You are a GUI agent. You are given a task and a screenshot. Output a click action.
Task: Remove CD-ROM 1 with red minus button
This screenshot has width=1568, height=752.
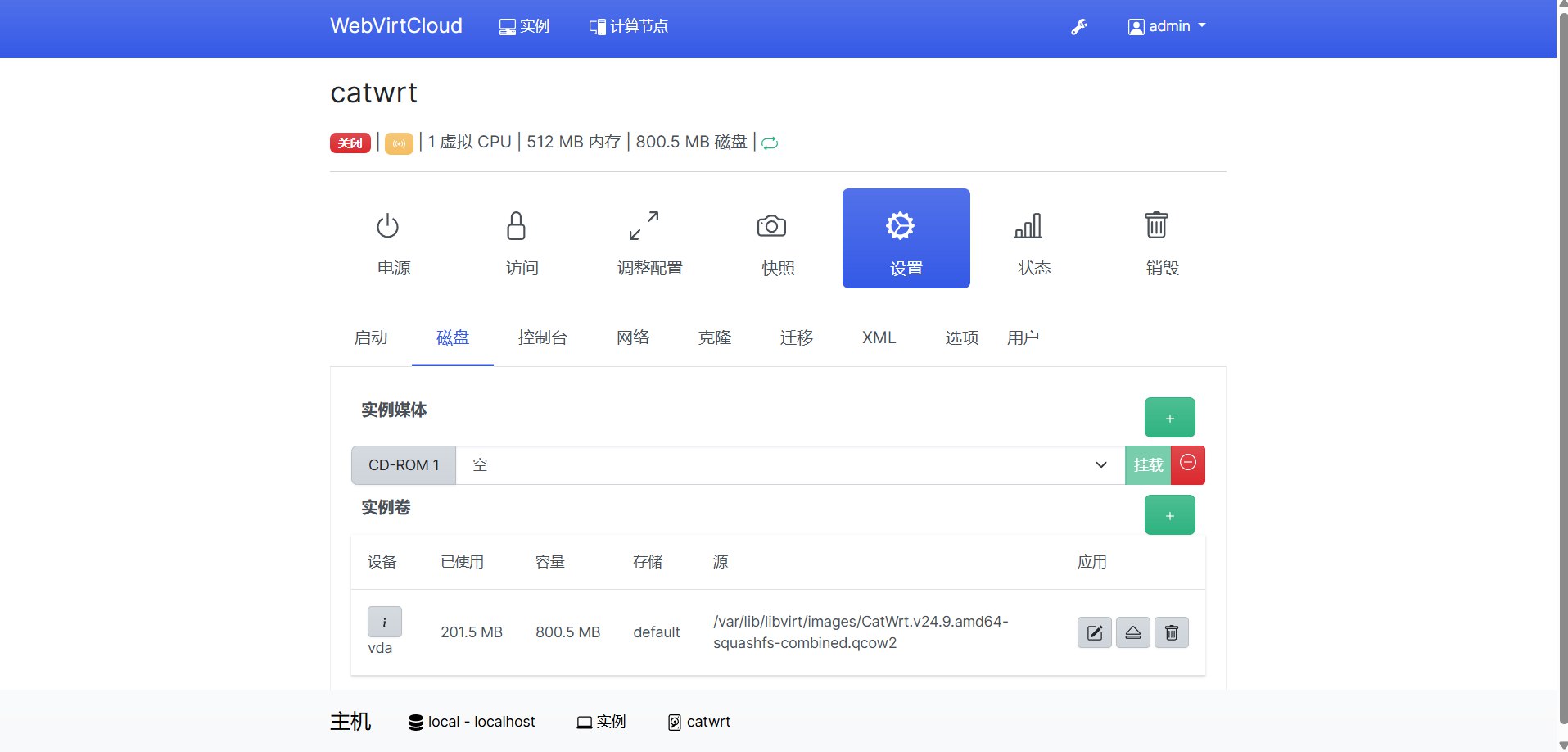click(x=1188, y=464)
